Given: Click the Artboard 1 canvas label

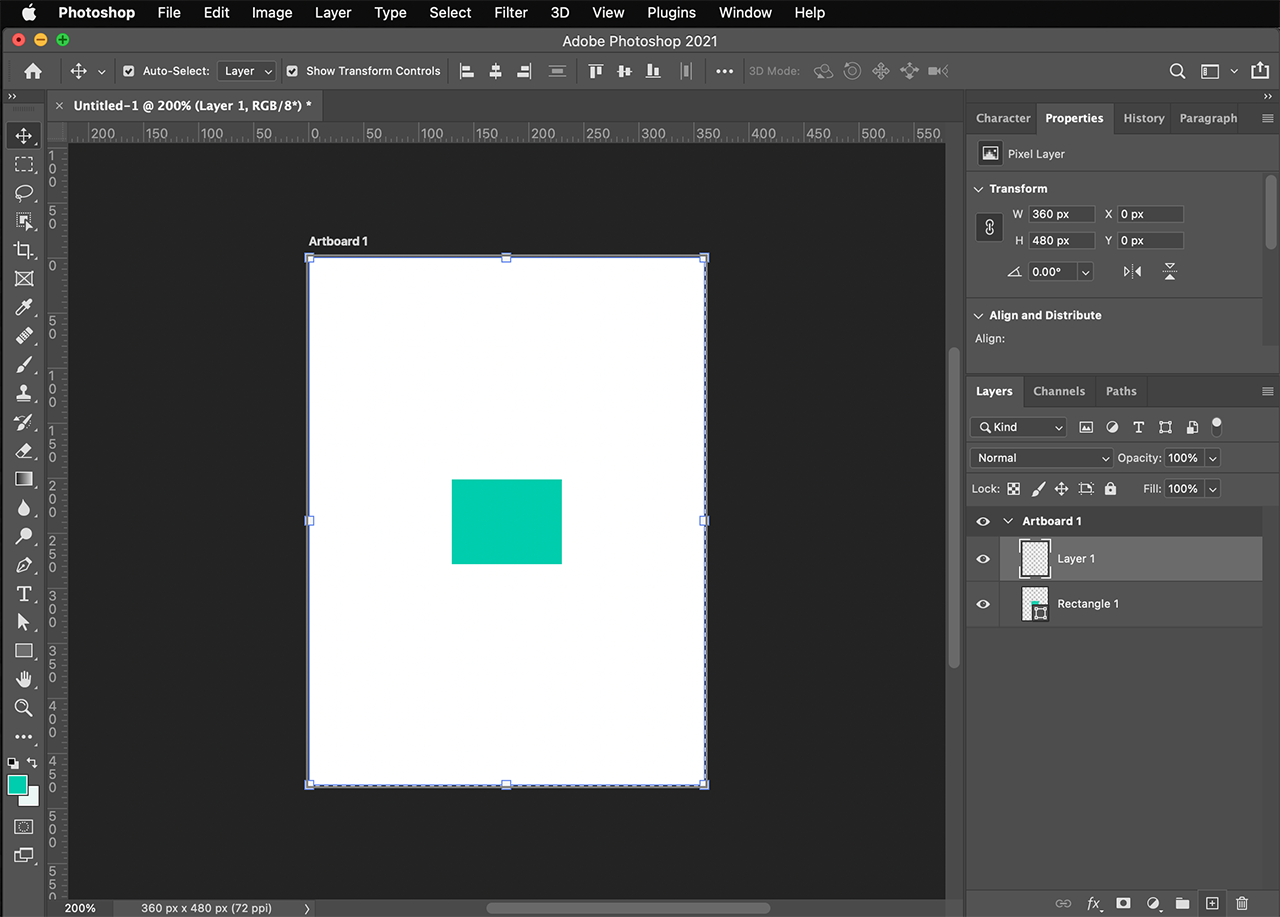Looking at the screenshot, I should 338,241.
